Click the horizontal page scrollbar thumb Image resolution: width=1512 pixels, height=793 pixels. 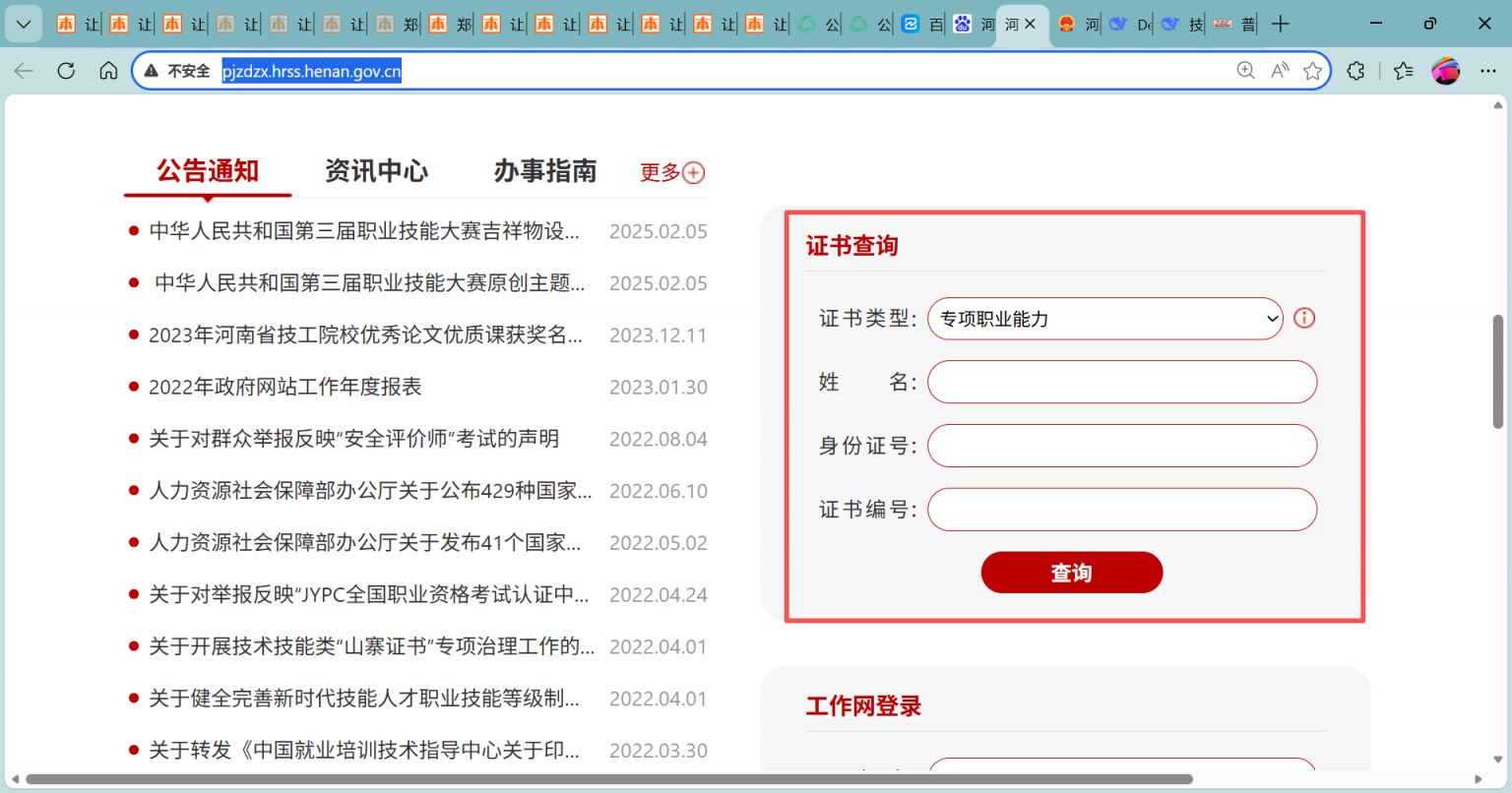point(609,779)
